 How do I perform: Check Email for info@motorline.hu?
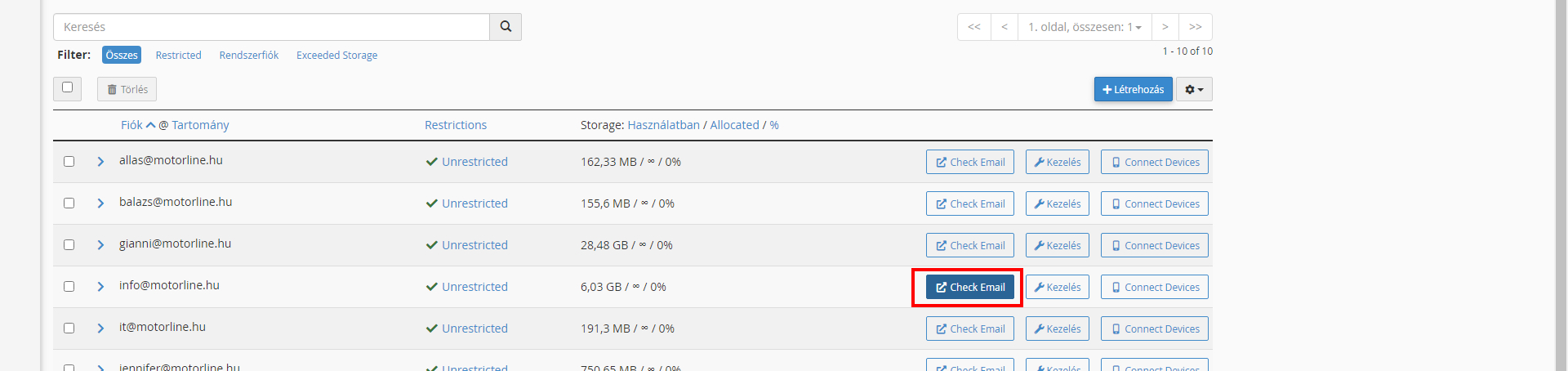[x=970, y=287]
